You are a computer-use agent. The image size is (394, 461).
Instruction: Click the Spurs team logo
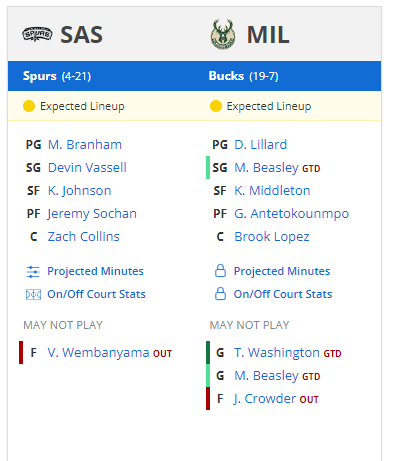click(x=37, y=34)
